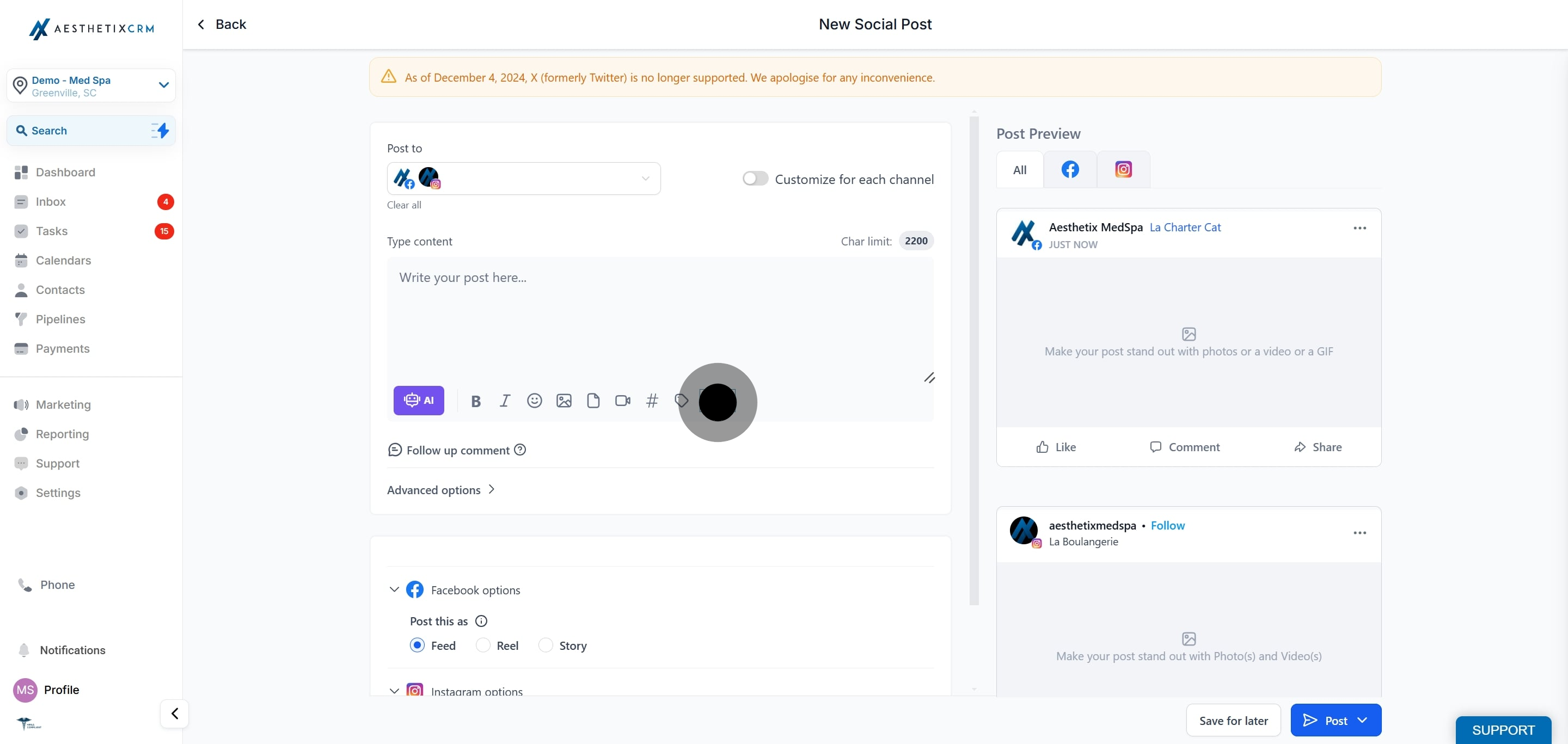Collapse the left sidebar
The width and height of the screenshot is (1568, 744).
(175, 713)
